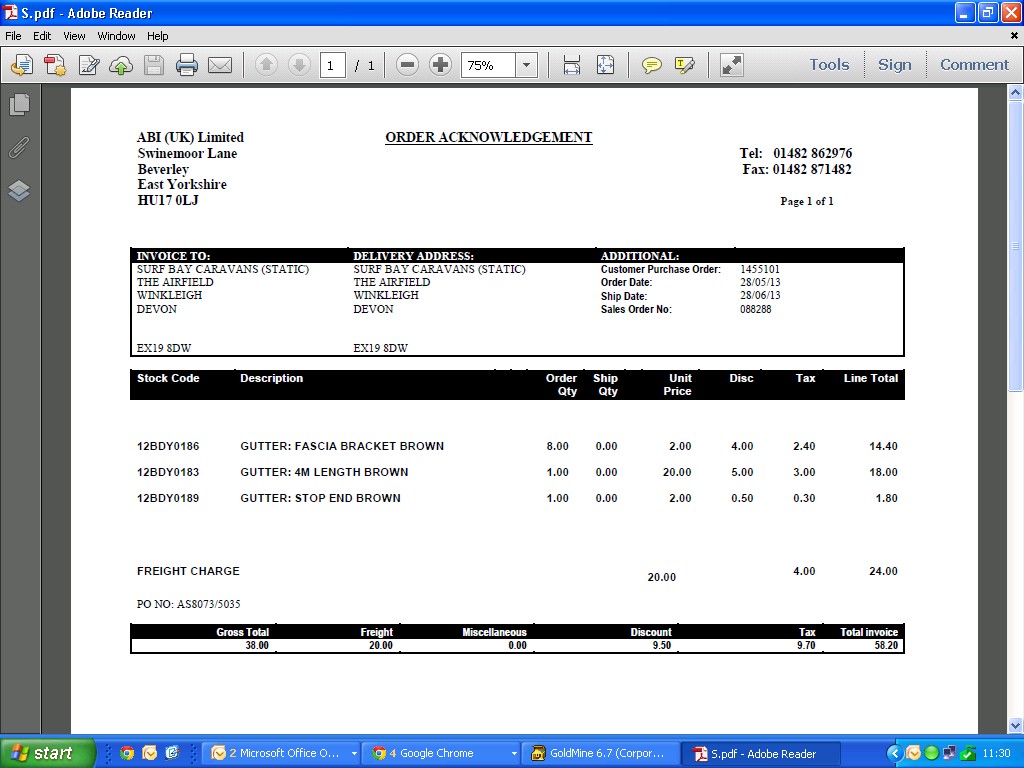
Task: Open the Window menu
Action: click(116, 36)
